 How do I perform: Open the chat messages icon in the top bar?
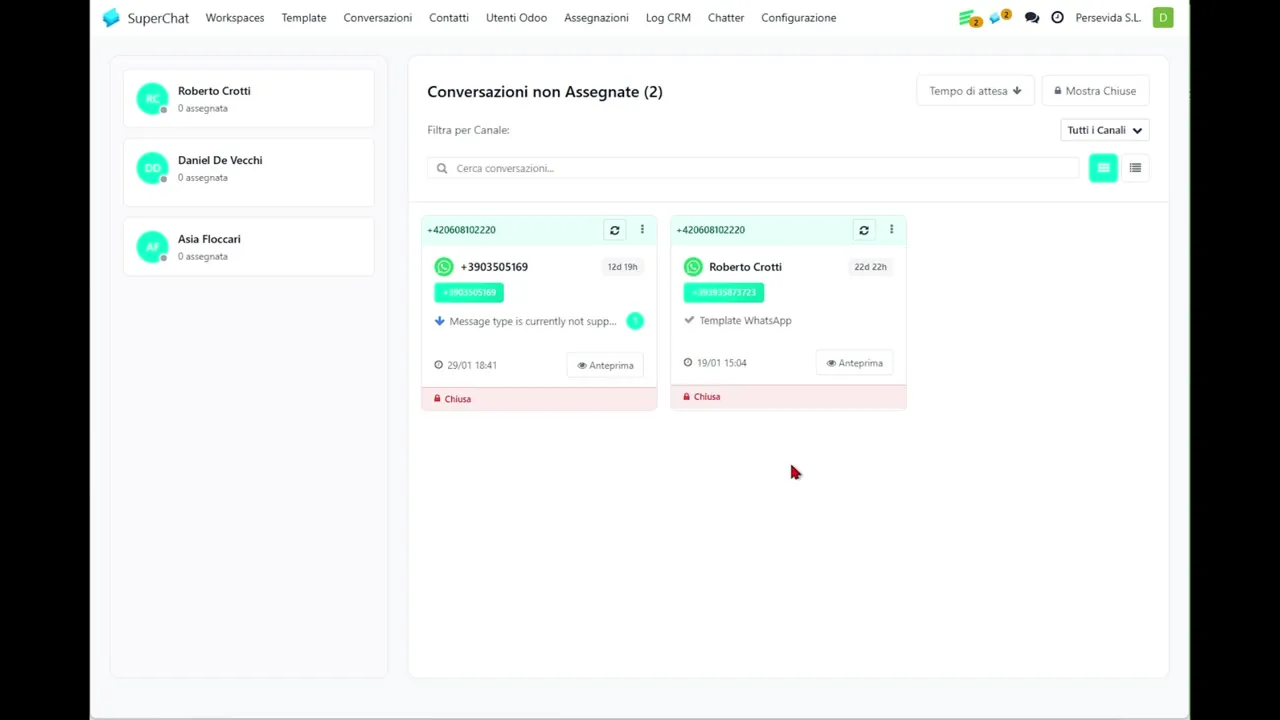click(x=1031, y=17)
